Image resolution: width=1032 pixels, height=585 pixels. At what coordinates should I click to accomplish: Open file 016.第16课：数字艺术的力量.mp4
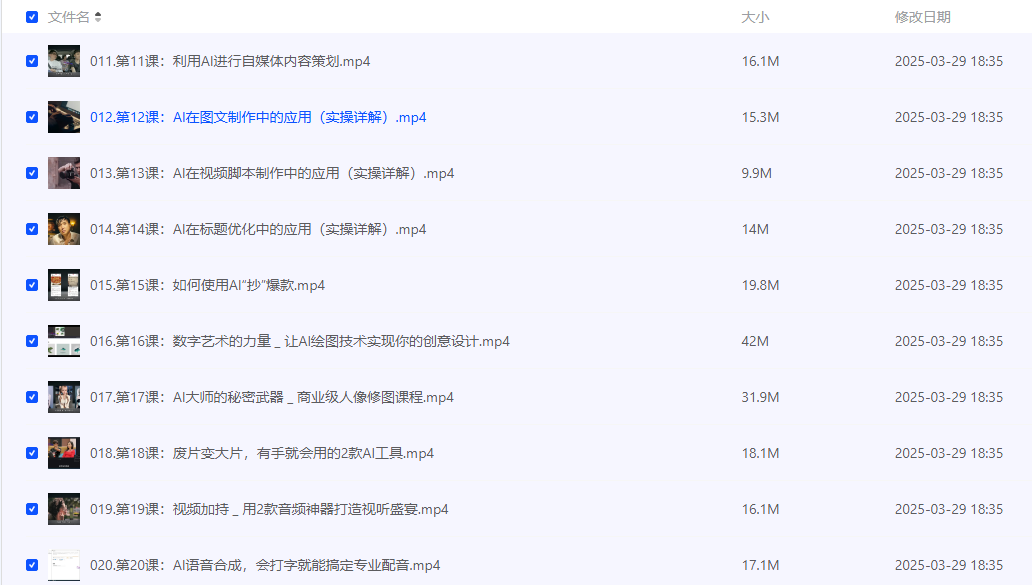[x=299, y=341]
